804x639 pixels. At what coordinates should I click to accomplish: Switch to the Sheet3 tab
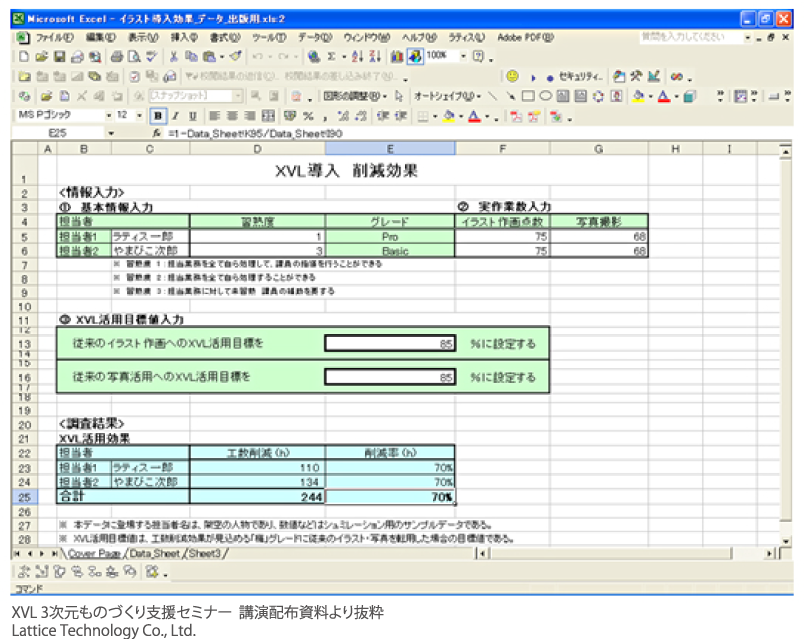pos(205,554)
